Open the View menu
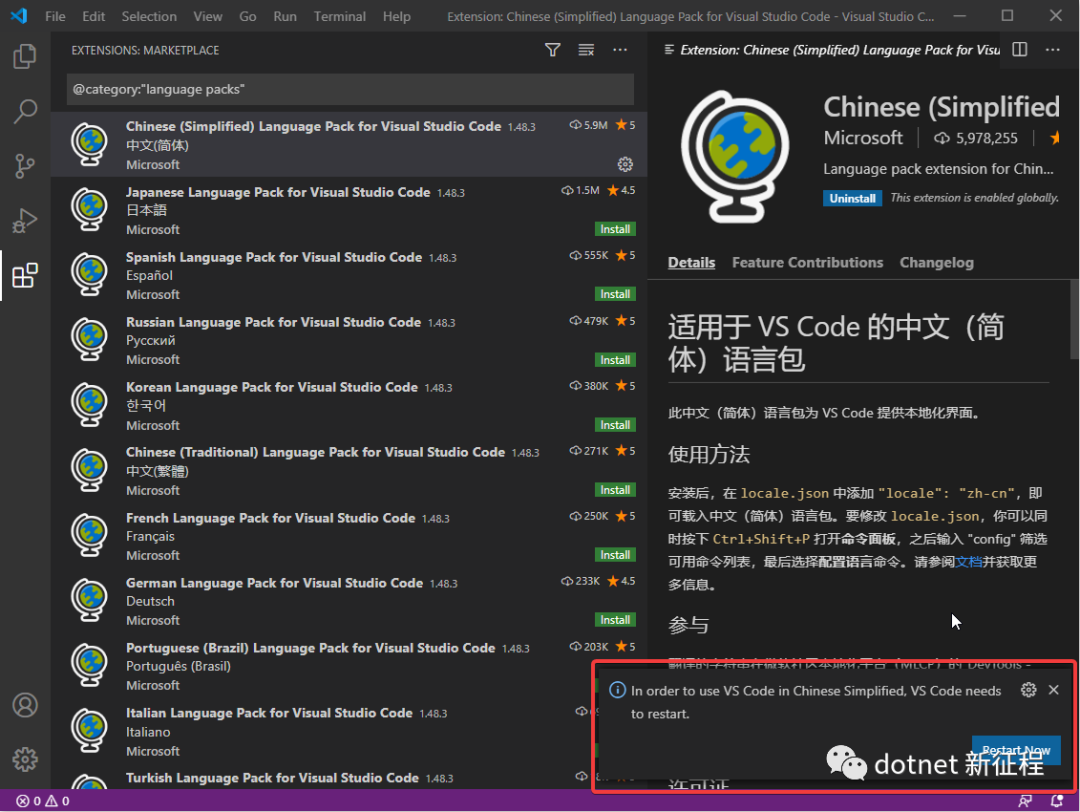 [x=207, y=17]
